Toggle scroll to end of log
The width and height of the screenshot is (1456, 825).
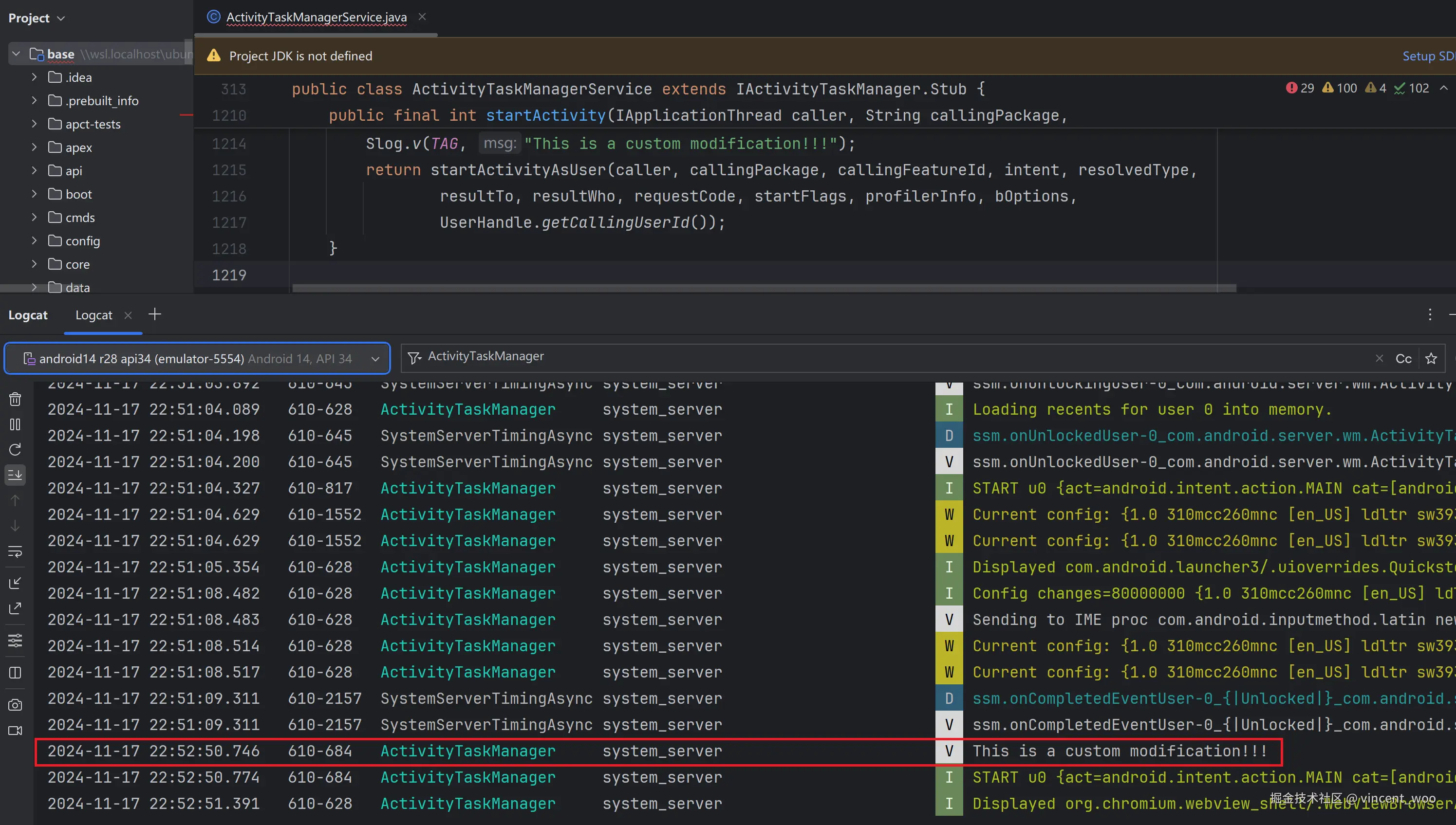15,474
